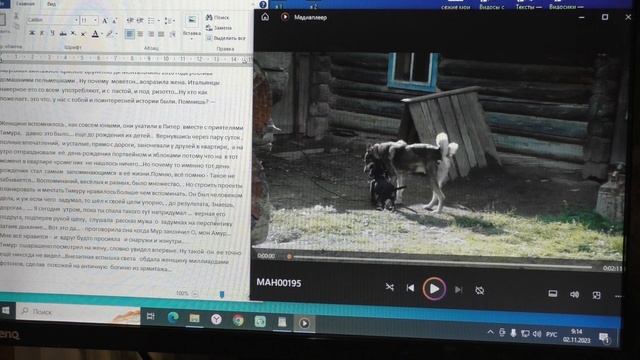Click the MAH00195 video title
The image size is (640, 360).
tap(279, 283)
